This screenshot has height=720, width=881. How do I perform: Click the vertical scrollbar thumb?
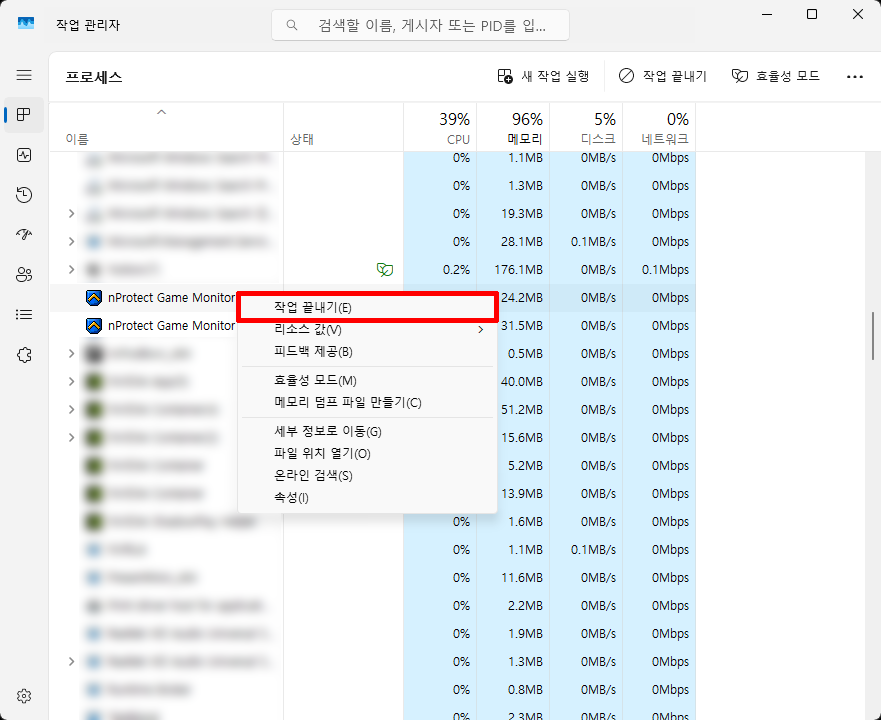coord(873,335)
